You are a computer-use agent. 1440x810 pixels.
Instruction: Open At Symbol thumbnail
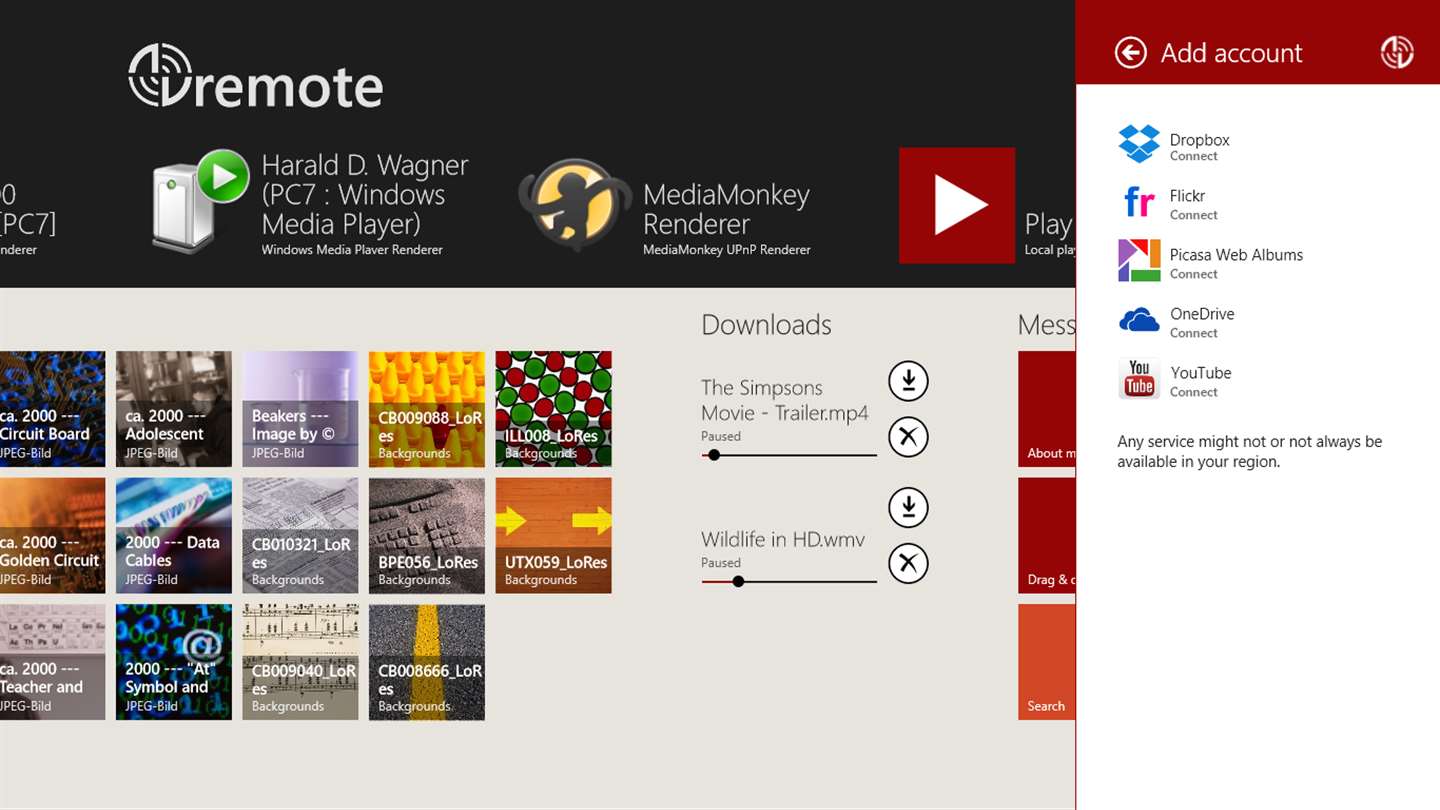pos(174,662)
